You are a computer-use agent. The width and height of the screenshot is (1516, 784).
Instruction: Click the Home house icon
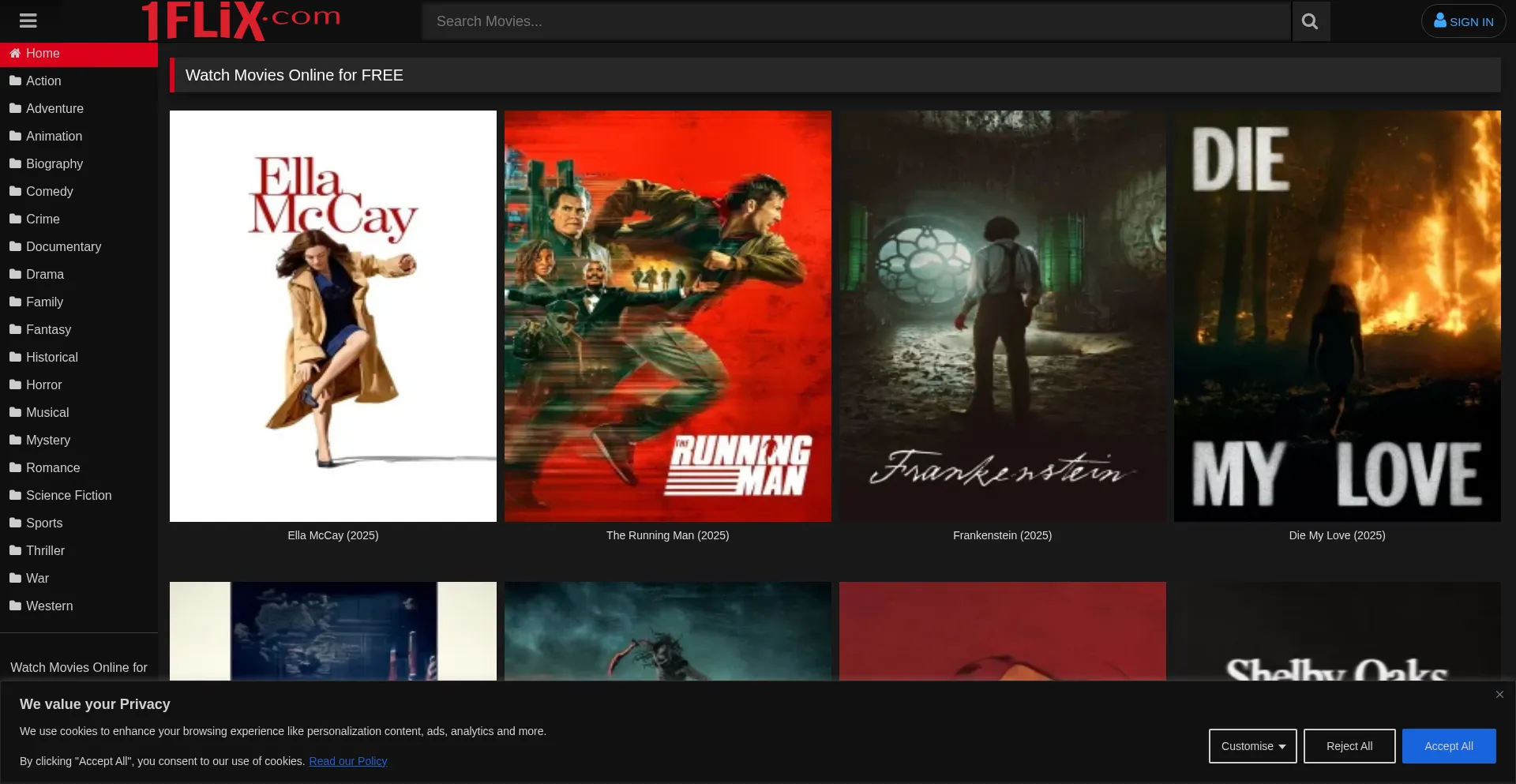click(x=15, y=53)
